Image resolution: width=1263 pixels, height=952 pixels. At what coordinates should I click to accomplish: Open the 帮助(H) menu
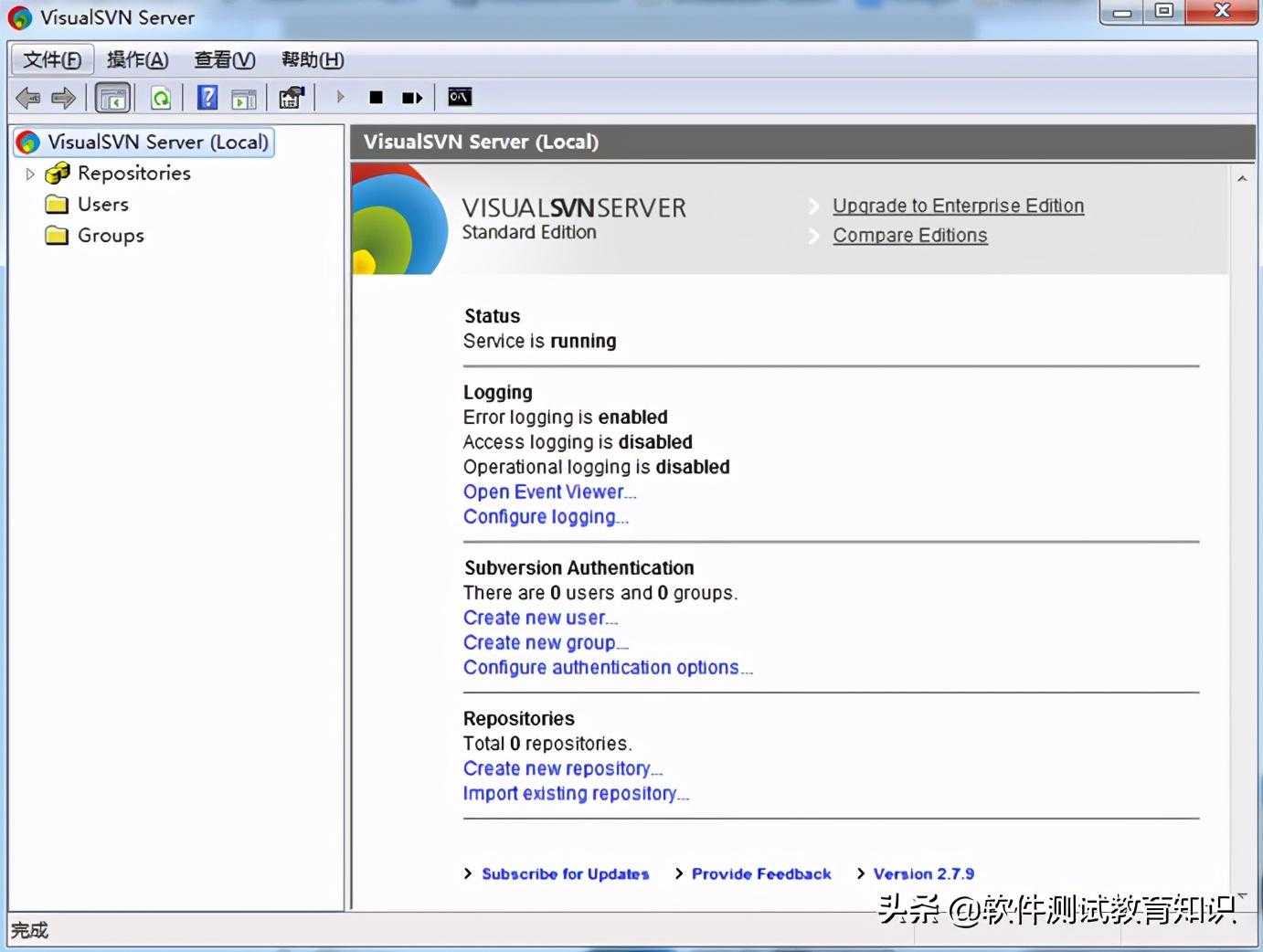pyautogui.click(x=313, y=59)
